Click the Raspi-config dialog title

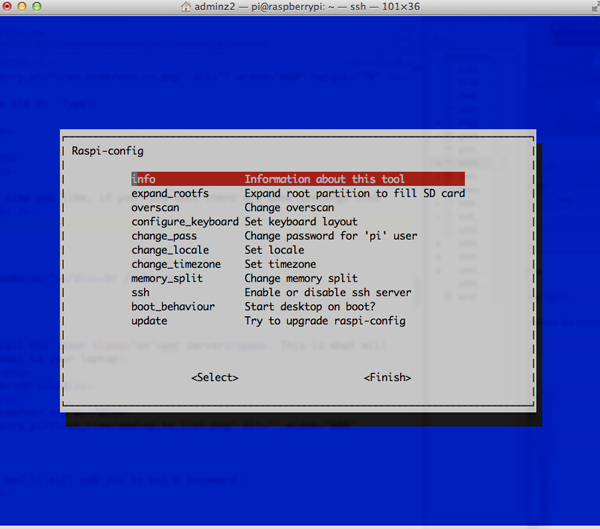108,151
